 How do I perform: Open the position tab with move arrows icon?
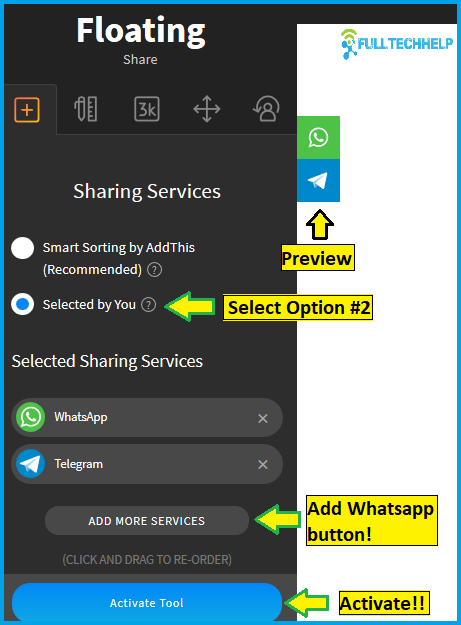(x=206, y=109)
